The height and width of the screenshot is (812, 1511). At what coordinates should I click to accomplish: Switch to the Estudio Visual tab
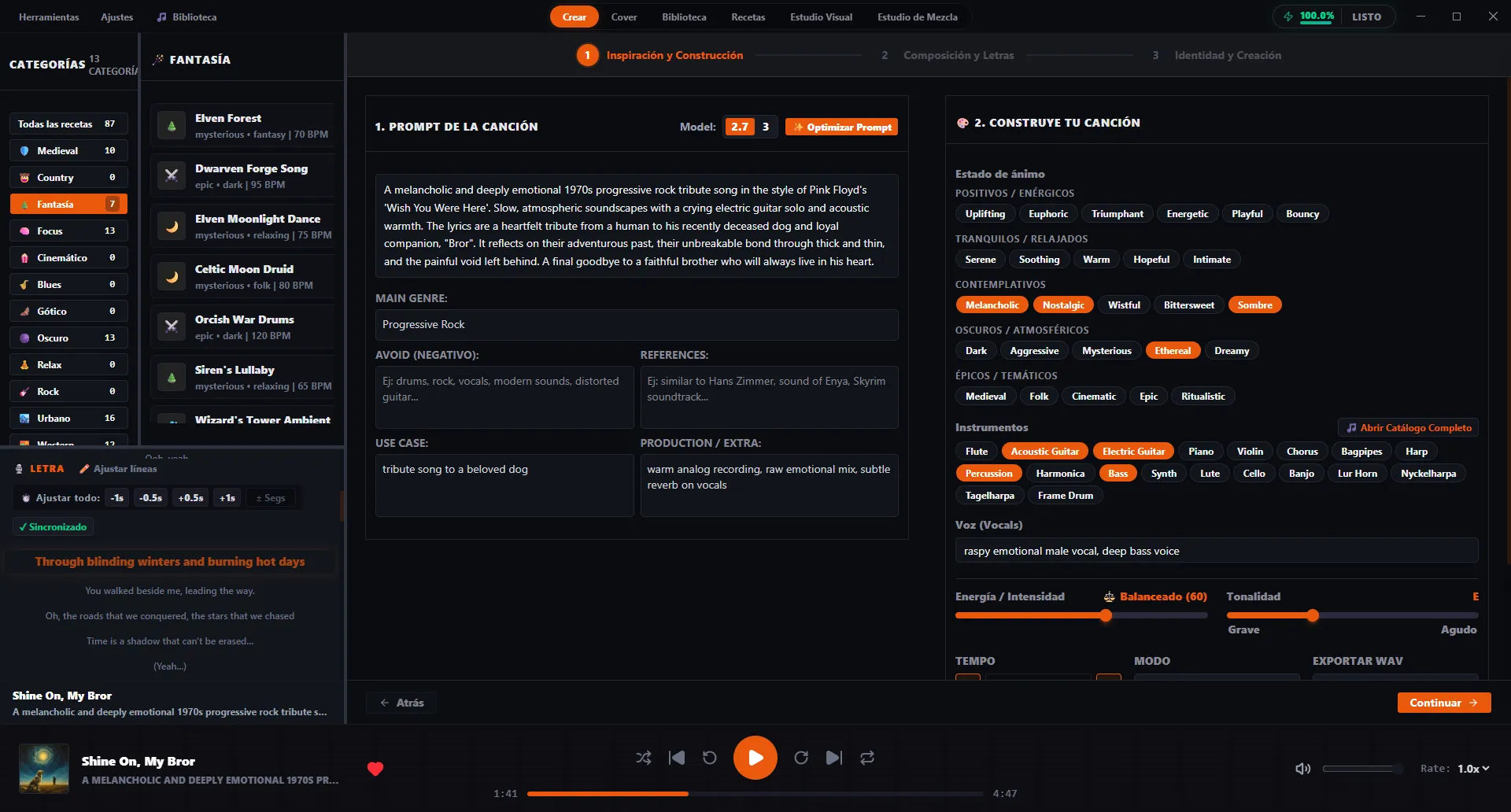821,17
